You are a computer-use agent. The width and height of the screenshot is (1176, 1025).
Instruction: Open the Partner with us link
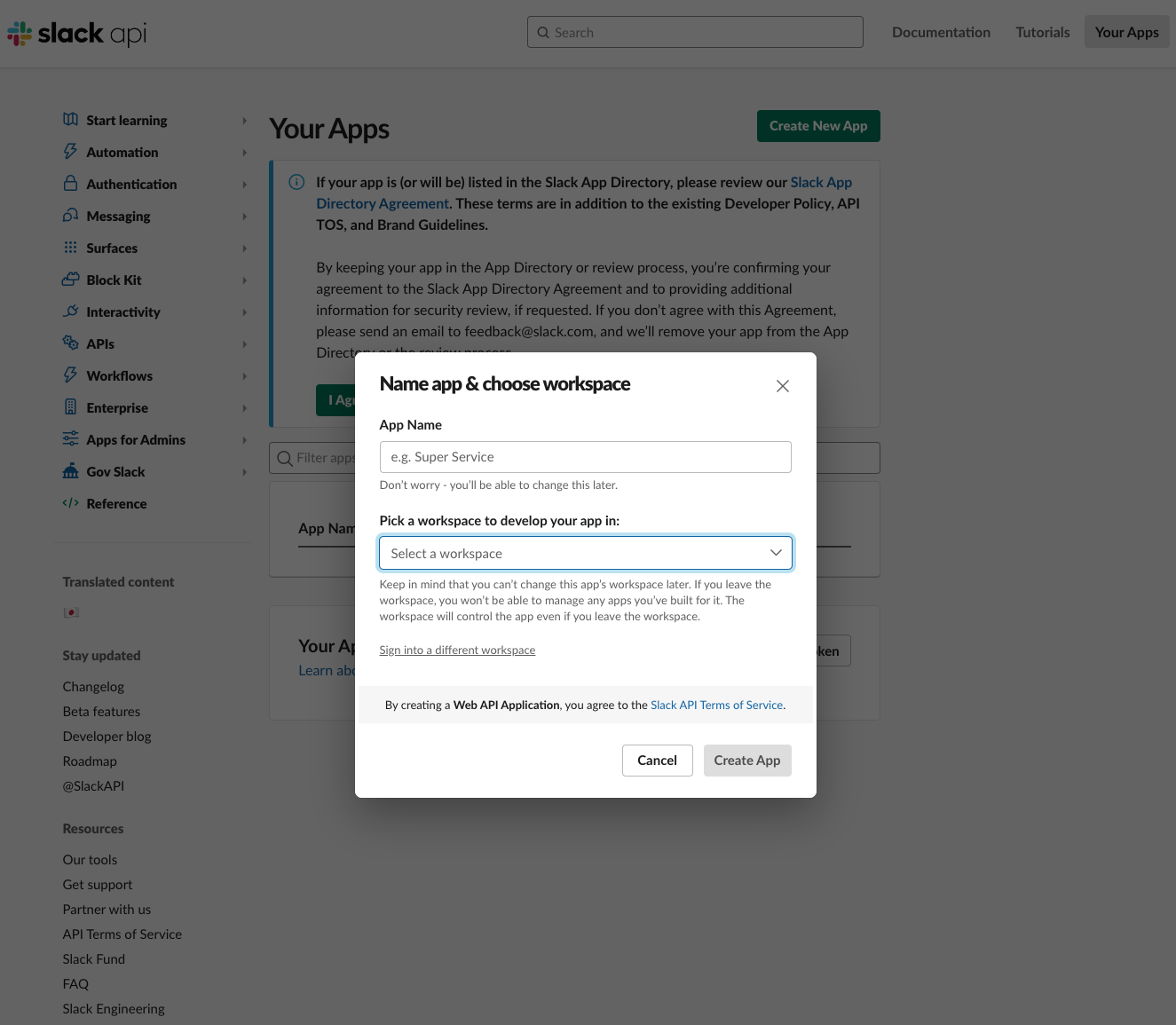(107, 910)
